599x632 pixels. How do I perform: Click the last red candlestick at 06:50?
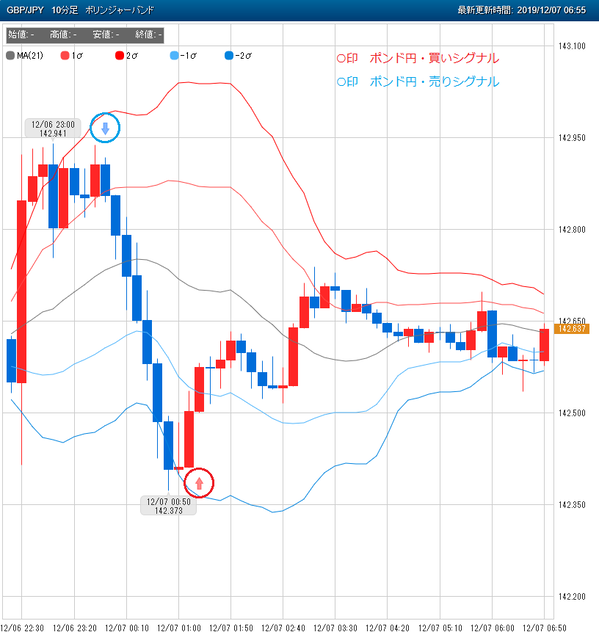tap(544, 345)
